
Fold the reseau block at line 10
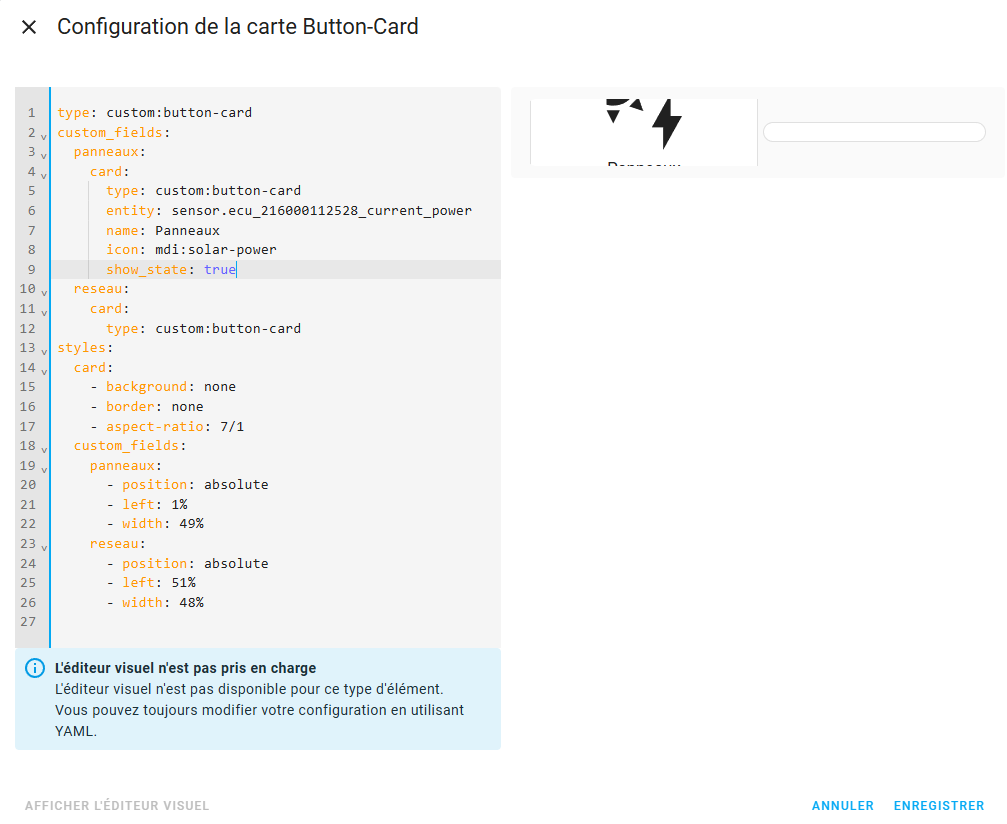pos(44,291)
